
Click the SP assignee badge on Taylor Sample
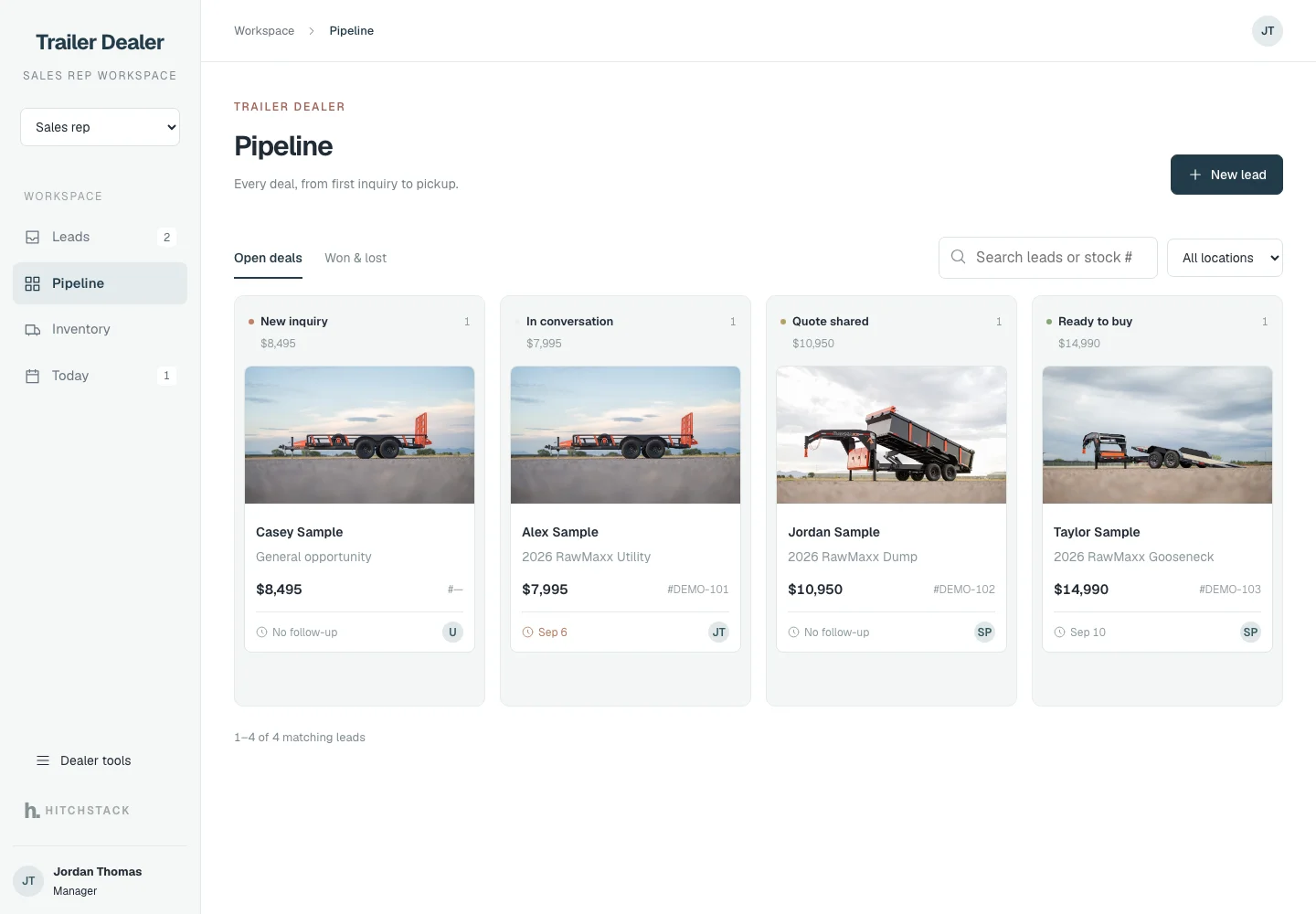(x=1250, y=632)
